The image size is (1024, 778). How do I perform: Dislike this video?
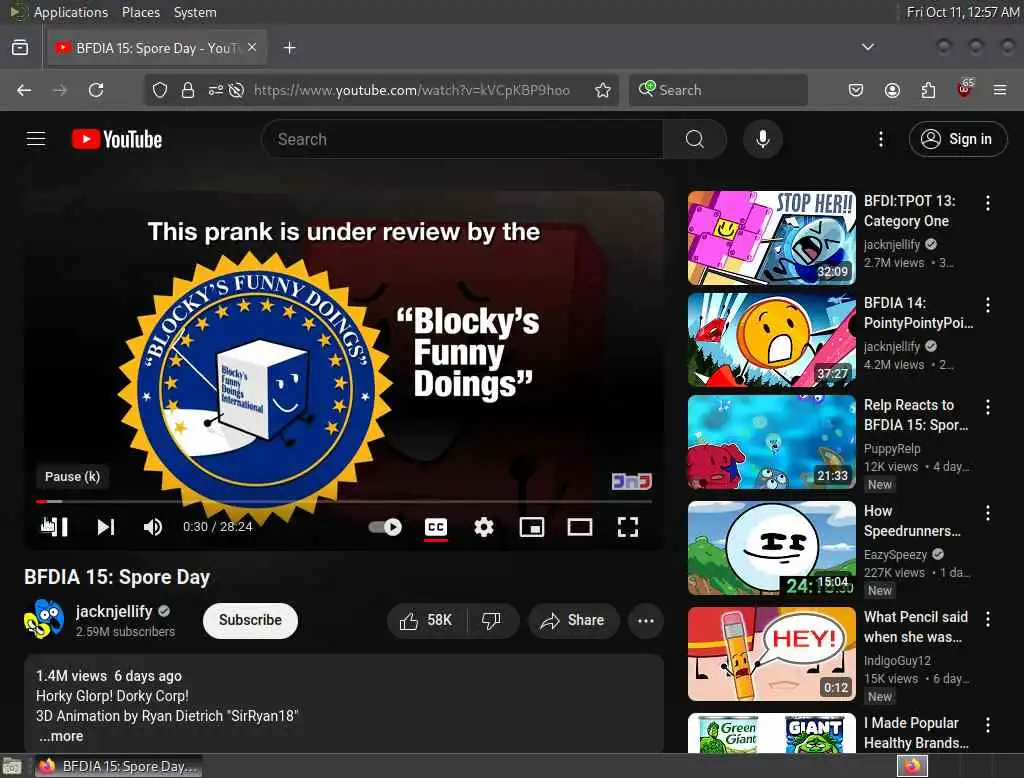[x=491, y=620]
